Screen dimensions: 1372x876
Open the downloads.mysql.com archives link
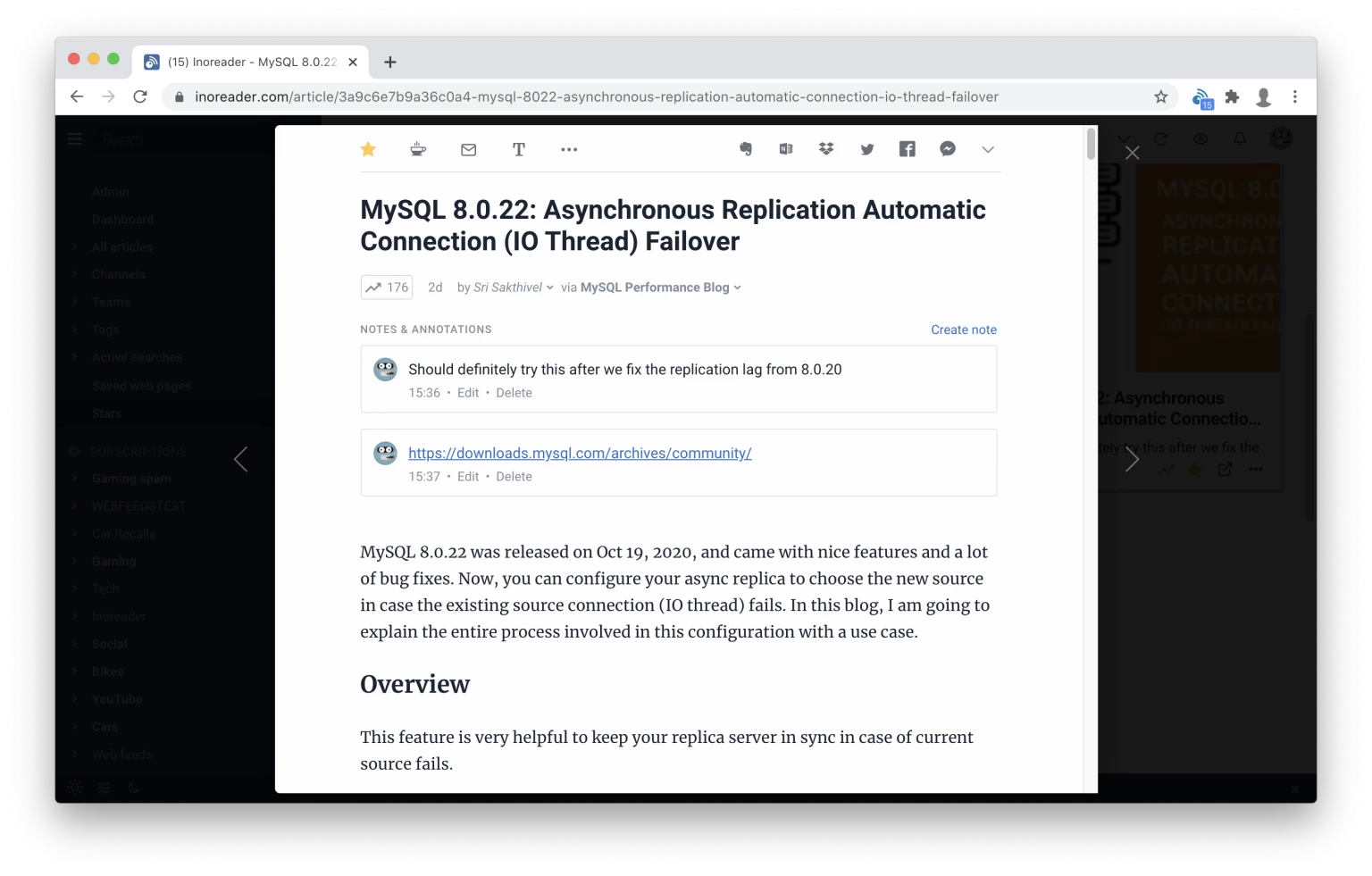(580, 454)
